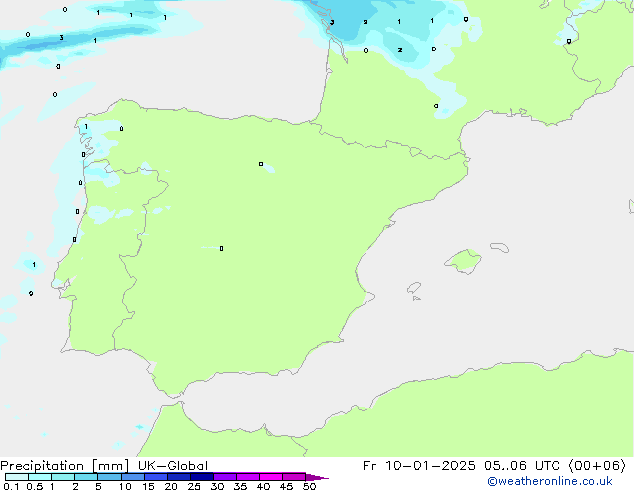
Task: Click the 25–30 mm navy legend box
Action: coord(201,477)
